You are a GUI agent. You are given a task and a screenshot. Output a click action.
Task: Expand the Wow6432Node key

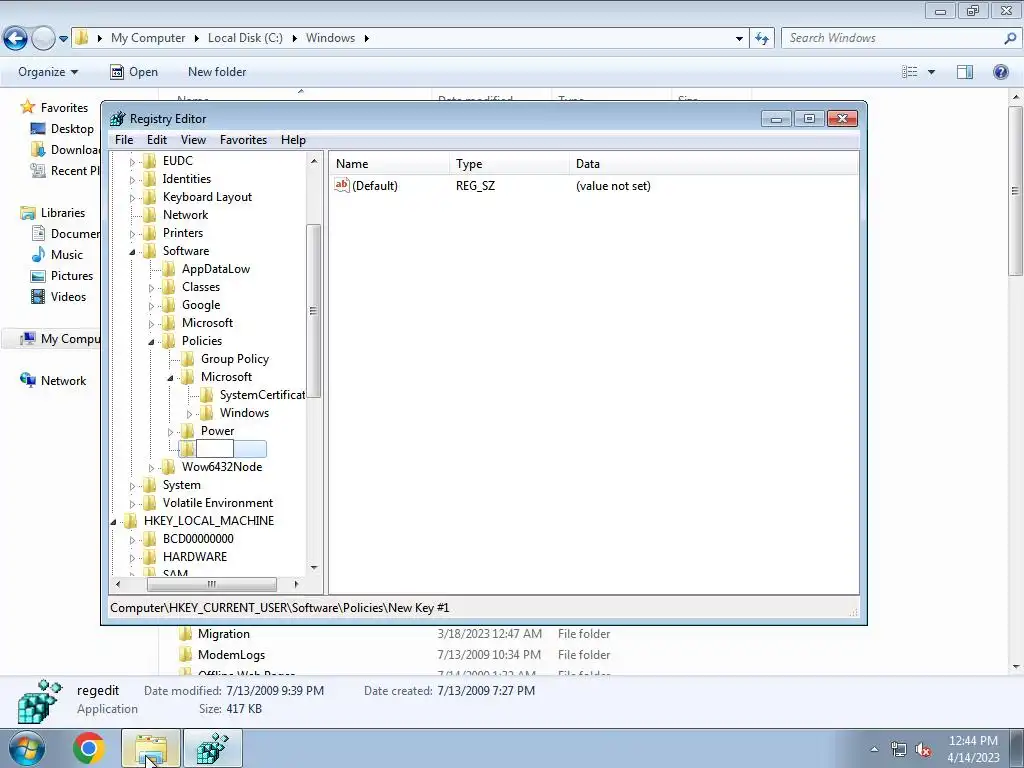coord(152,468)
